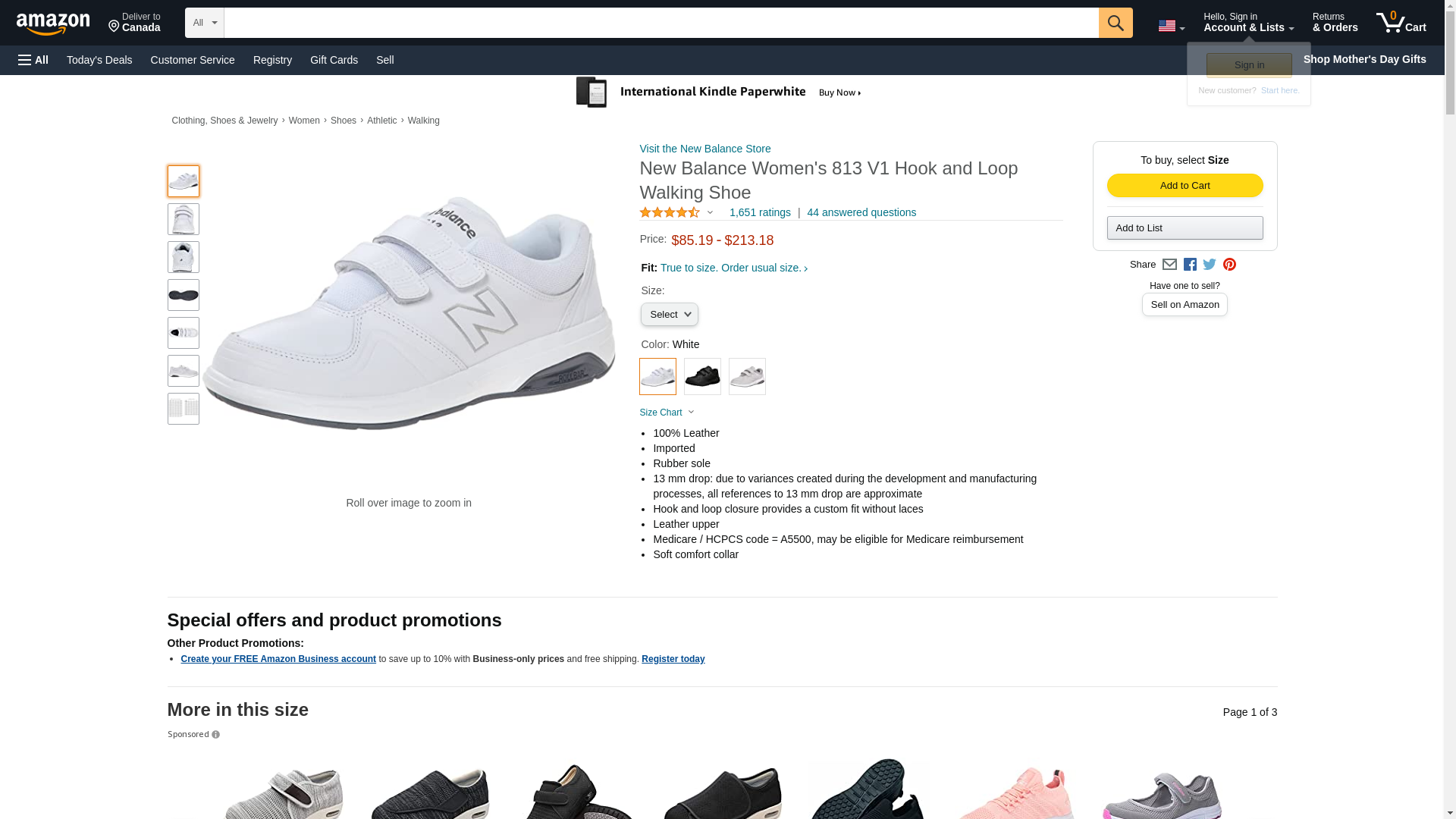Screen dimensions: 1456x819
Task: Expand the search category All dropdown
Action: (x=204, y=23)
